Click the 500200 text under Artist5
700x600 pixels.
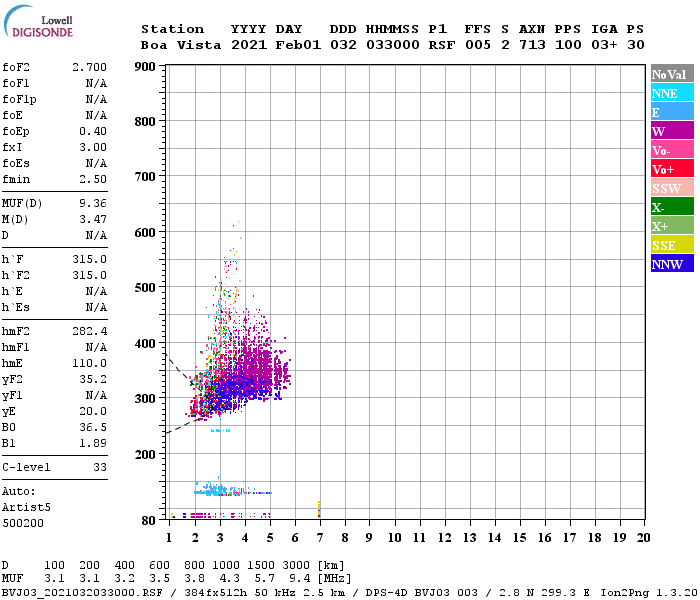point(23,523)
